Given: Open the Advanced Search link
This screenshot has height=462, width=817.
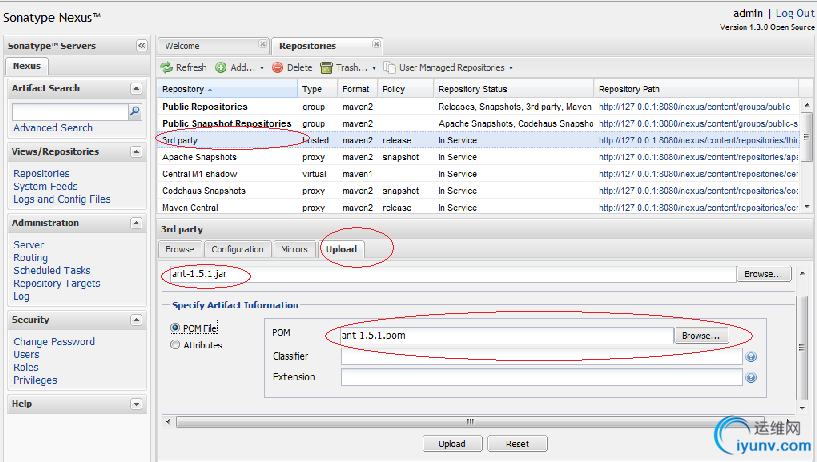Looking at the screenshot, I should [53, 128].
